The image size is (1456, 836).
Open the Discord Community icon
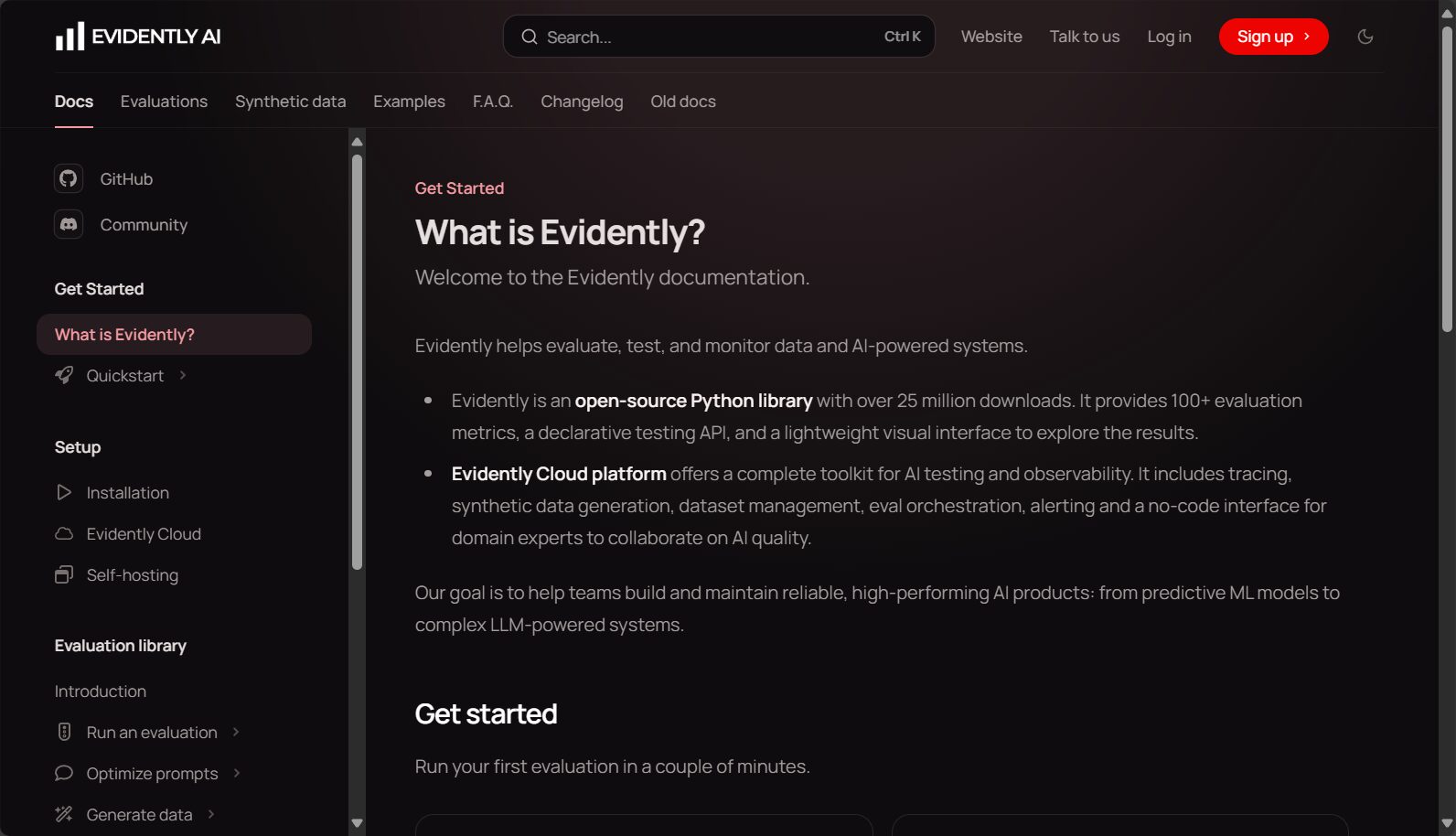pyautogui.click(x=69, y=224)
